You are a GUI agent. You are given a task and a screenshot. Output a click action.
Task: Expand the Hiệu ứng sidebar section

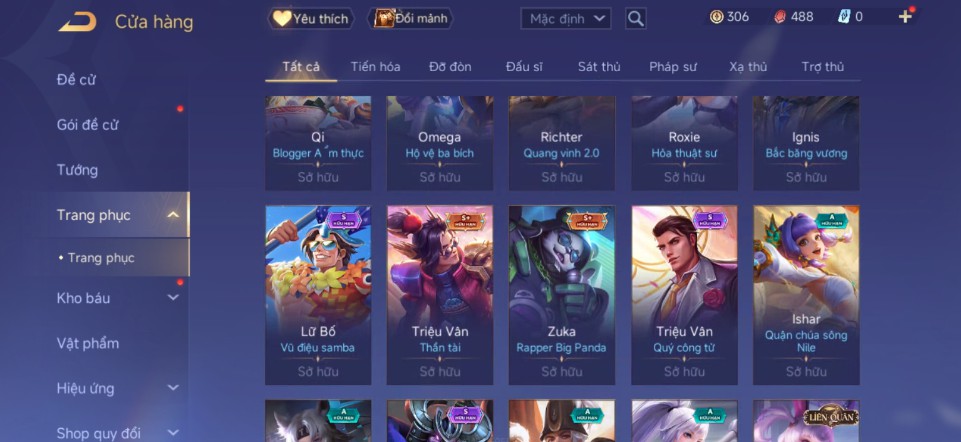tap(173, 388)
